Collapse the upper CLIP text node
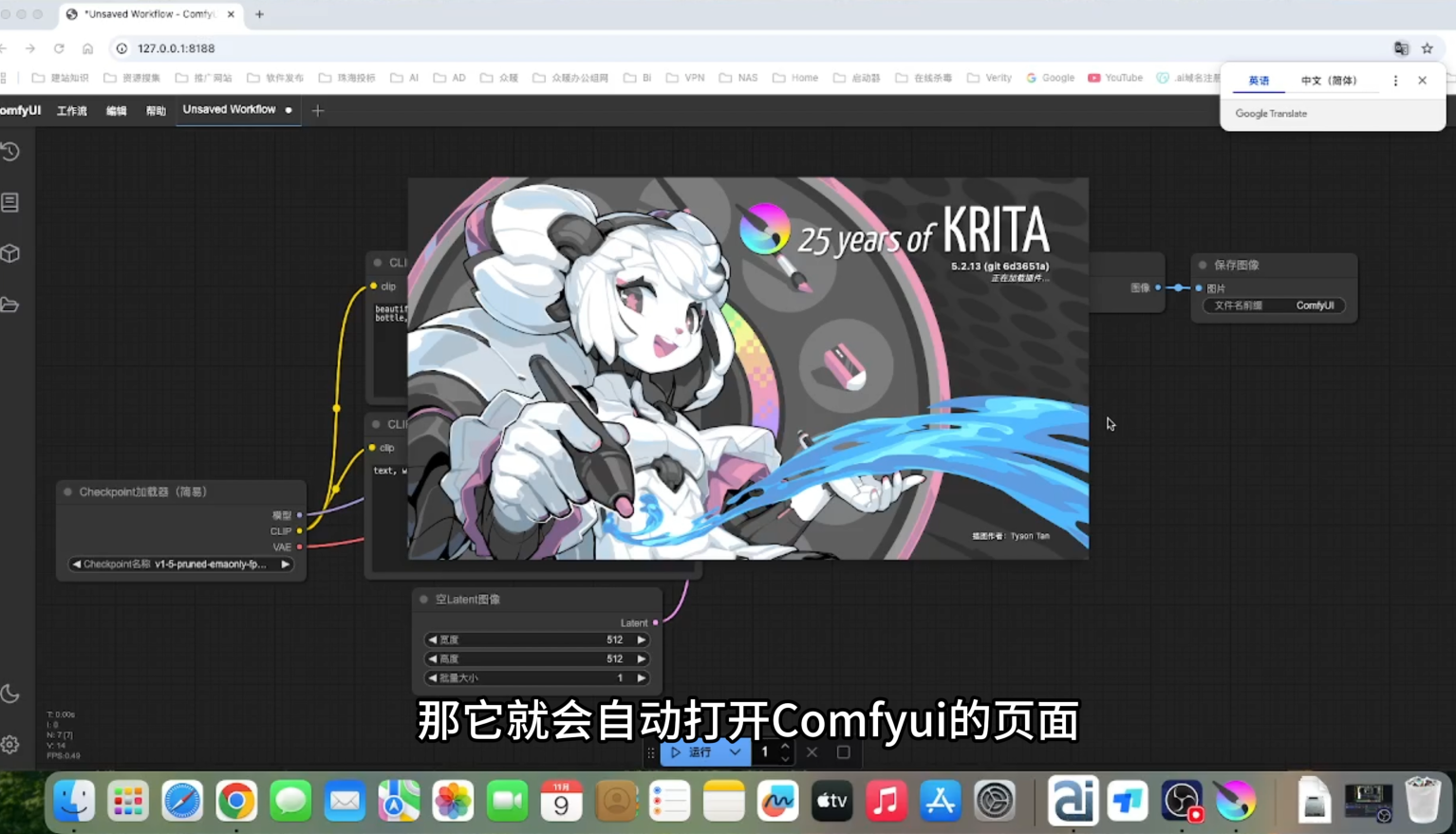This screenshot has height=834, width=1456. (x=378, y=263)
